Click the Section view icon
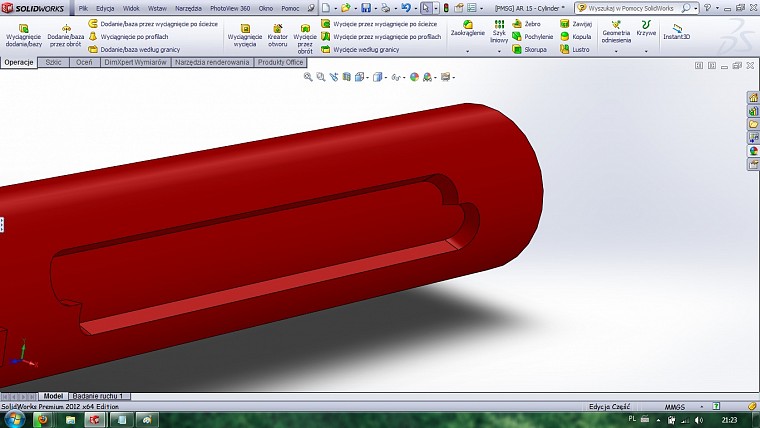 (346, 77)
